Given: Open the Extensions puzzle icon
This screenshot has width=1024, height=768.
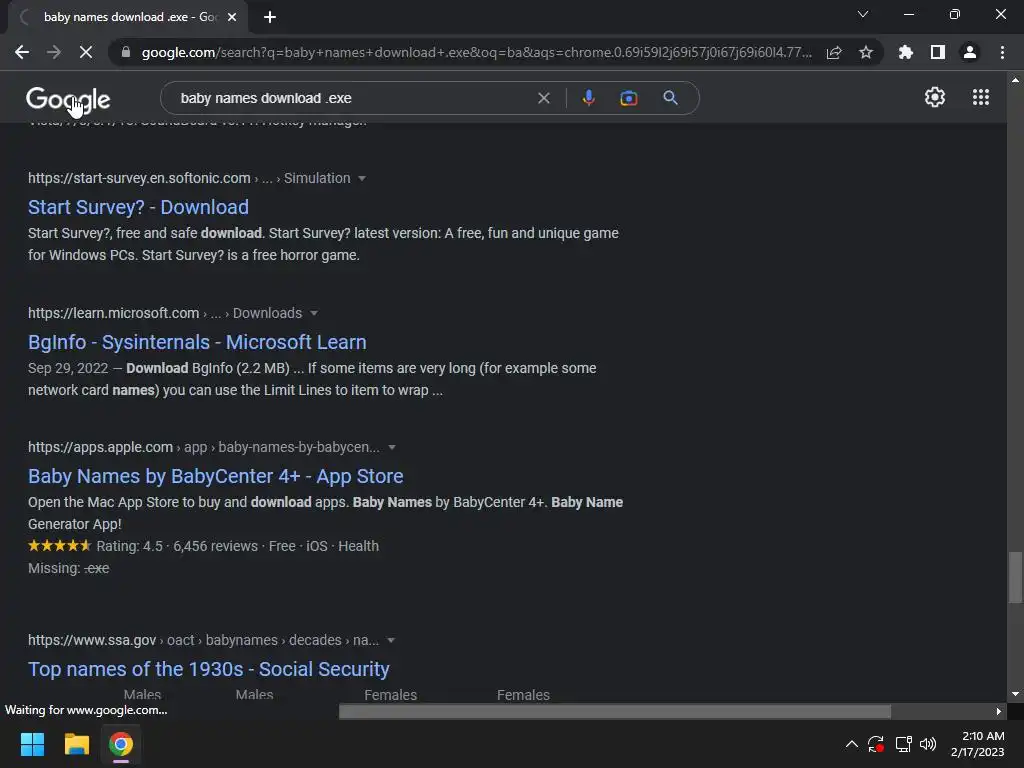Looking at the screenshot, I should [906, 52].
